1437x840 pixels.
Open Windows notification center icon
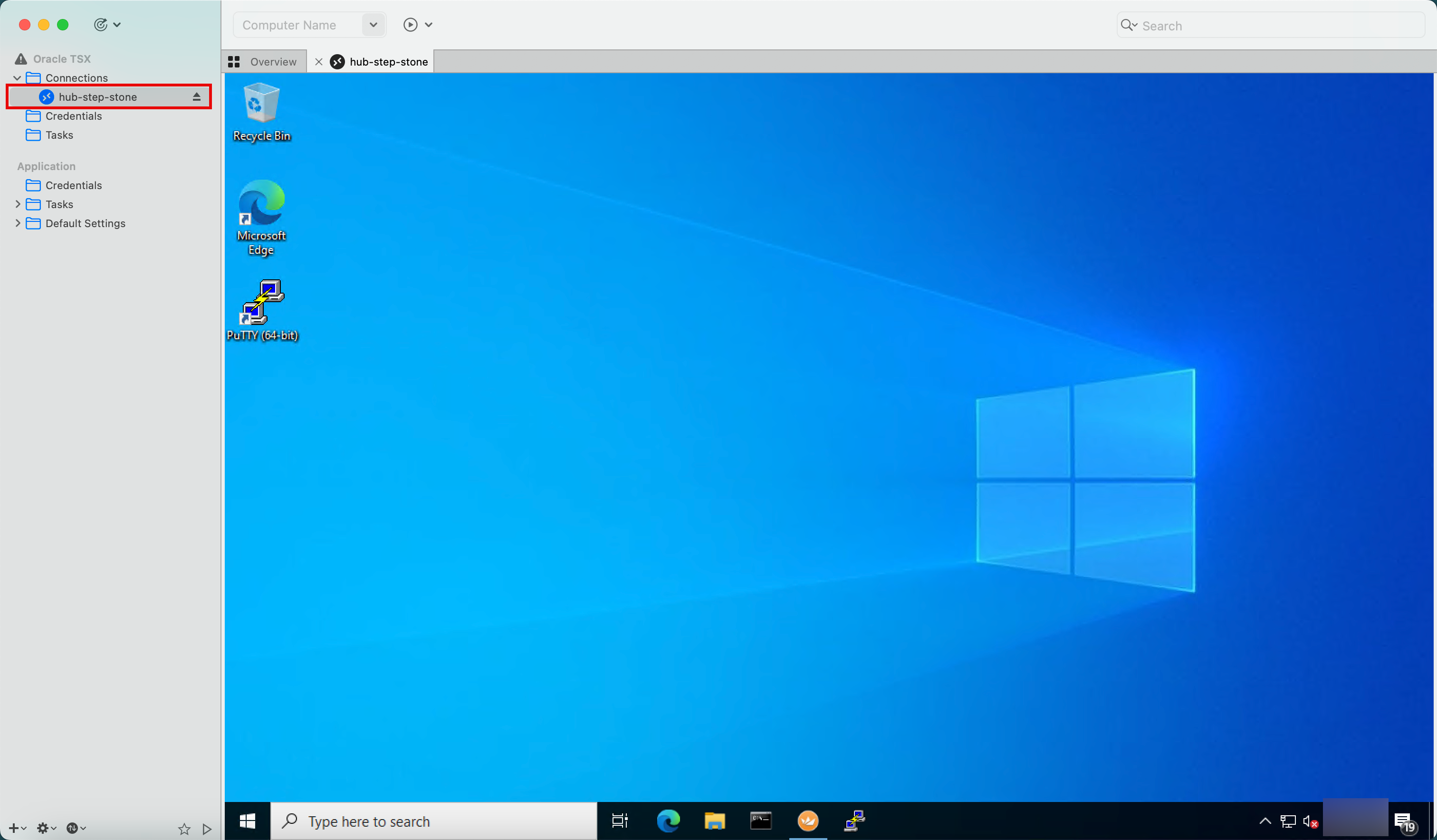pyautogui.click(x=1403, y=821)
